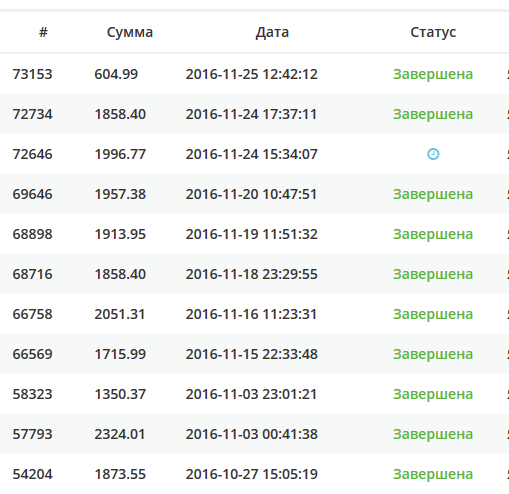
Task: Click the Завершена status of order 66758
Action: [x=433, y=314]
